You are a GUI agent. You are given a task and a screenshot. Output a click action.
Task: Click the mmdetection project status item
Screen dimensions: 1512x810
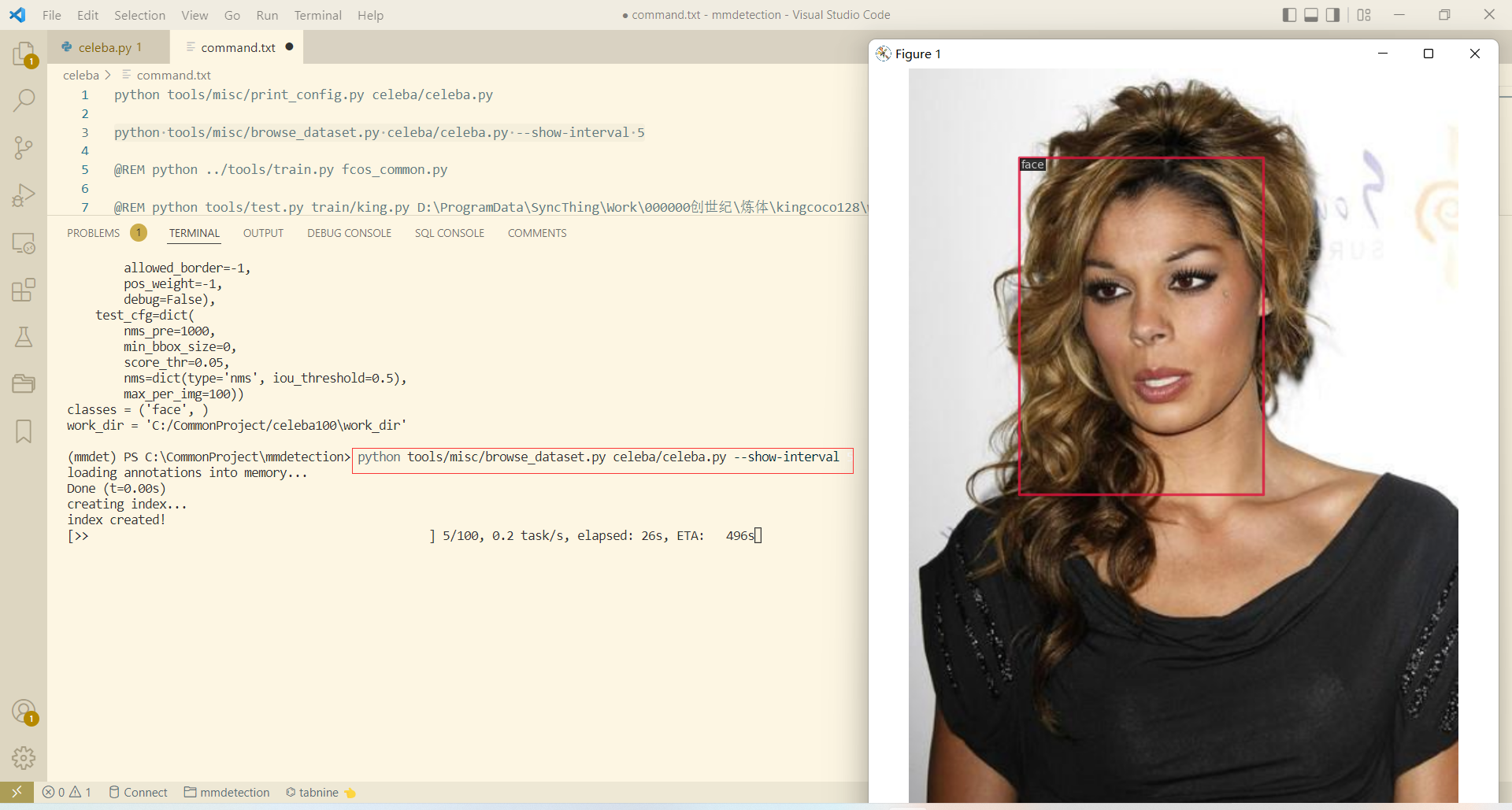click(x=227, y=792)
